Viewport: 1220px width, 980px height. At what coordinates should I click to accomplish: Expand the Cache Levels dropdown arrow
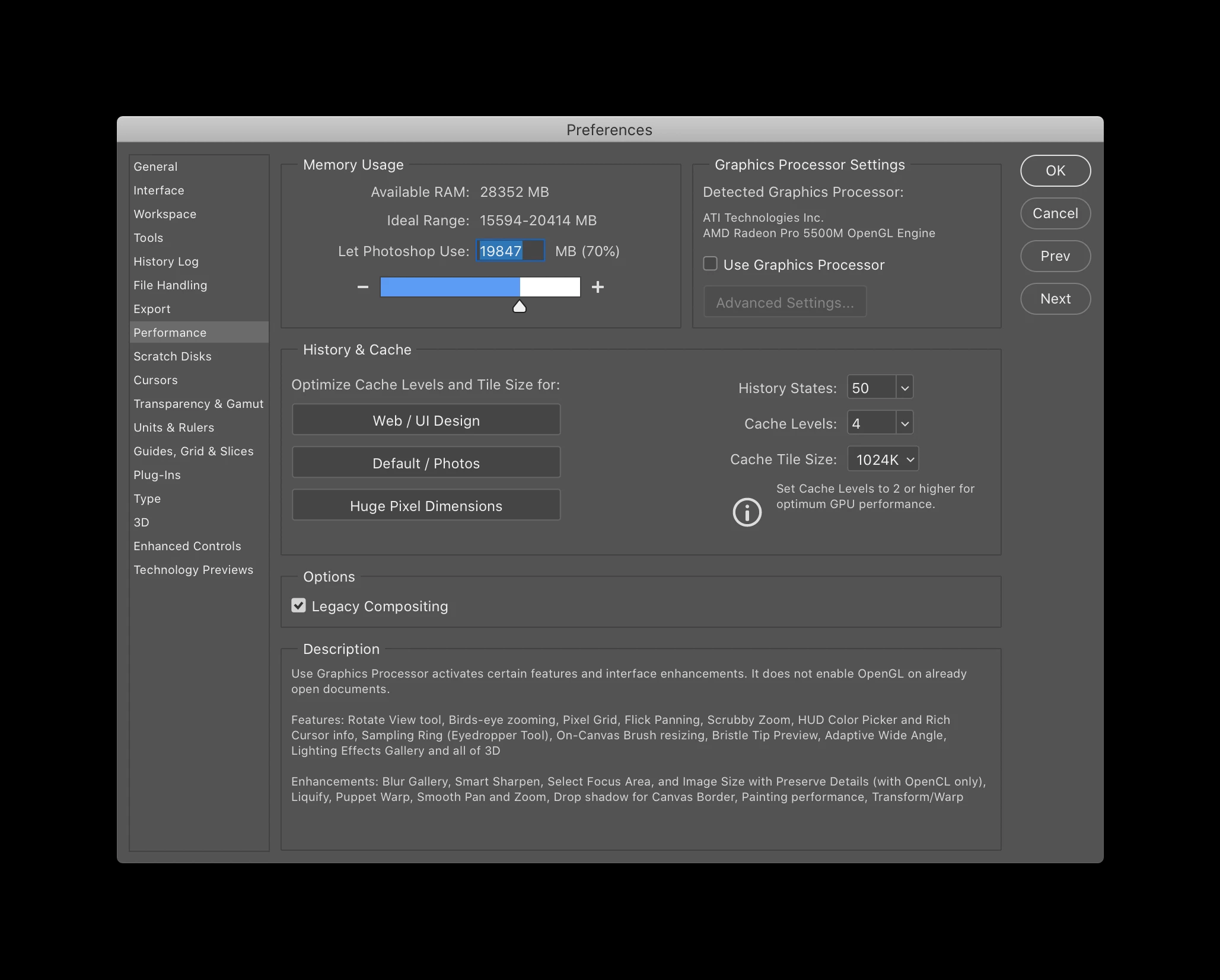[904, 424]
